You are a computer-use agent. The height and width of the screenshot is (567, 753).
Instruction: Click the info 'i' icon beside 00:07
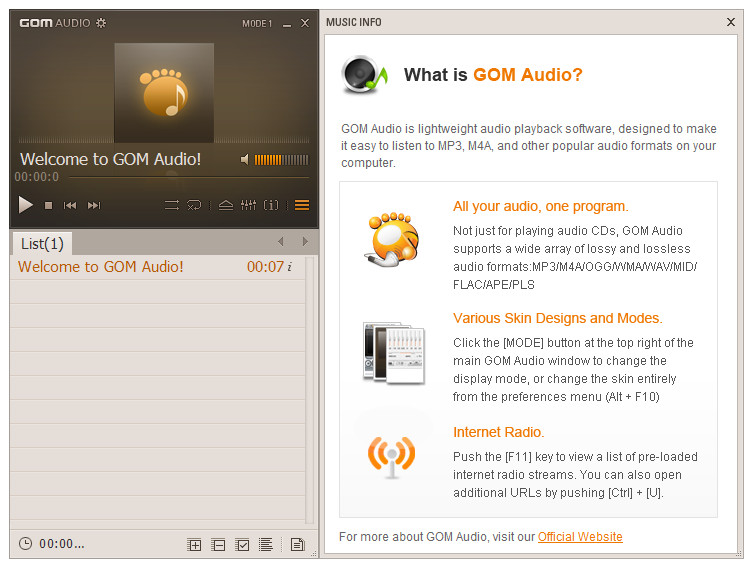(x=290, y=267)
